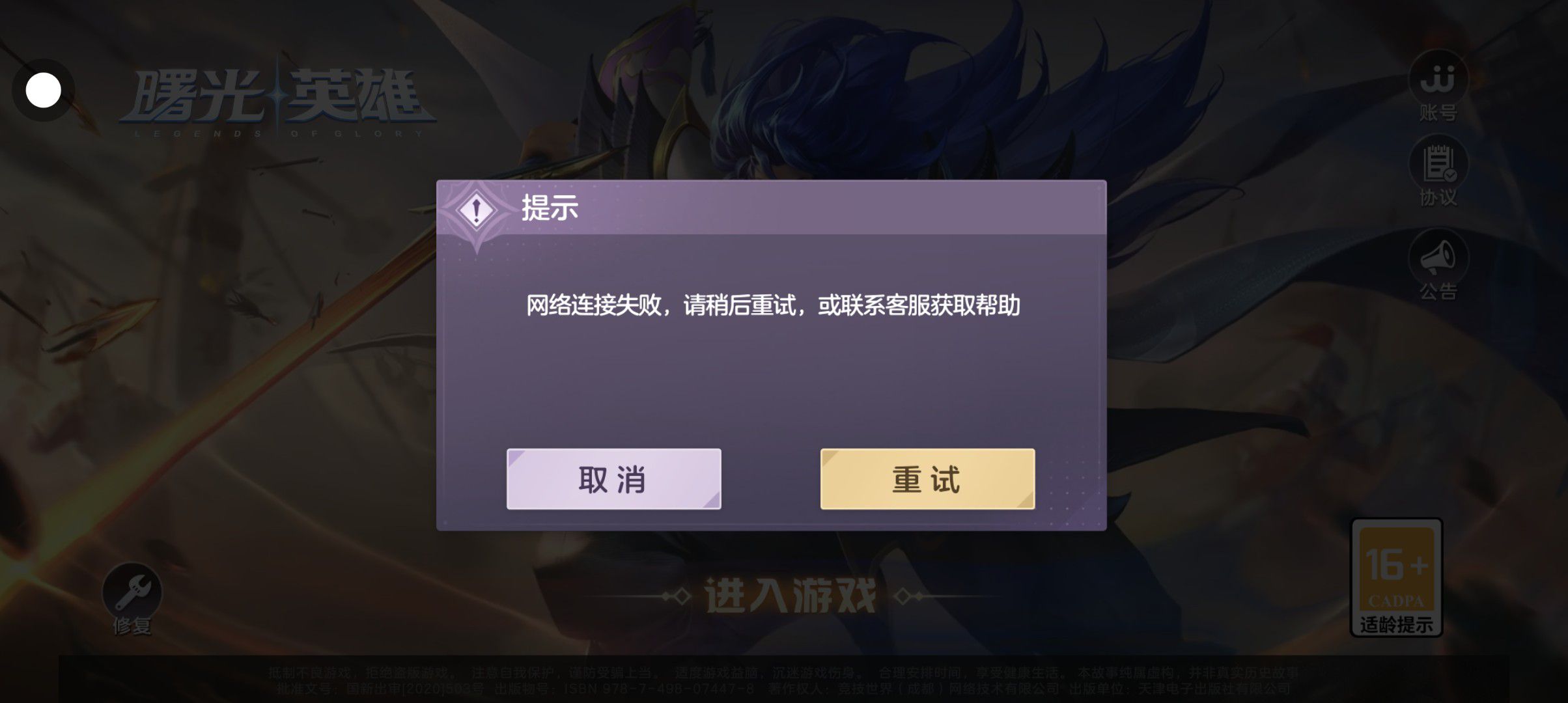The image size is (1568, 703).
Task: Tap the 修复 wrench repair icon
Action: pos(132,592)
